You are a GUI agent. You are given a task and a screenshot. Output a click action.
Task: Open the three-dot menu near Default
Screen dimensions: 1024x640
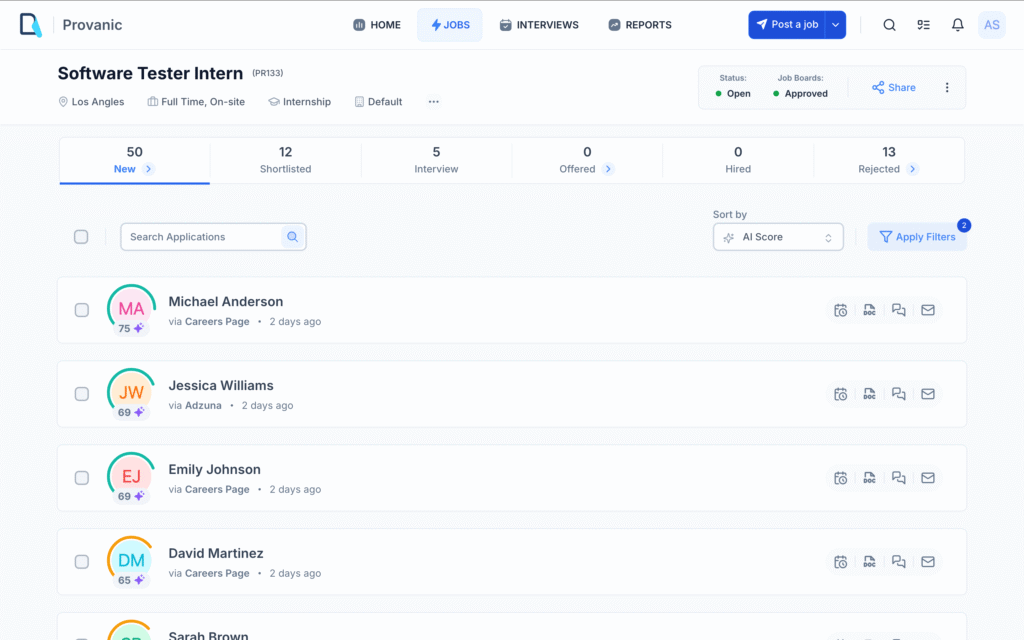pyautogui.click(x=433, y=101)
